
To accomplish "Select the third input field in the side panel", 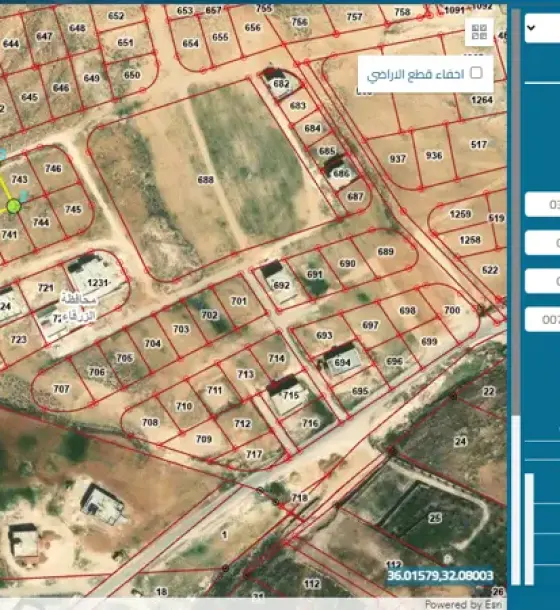I will click(543, 281).
